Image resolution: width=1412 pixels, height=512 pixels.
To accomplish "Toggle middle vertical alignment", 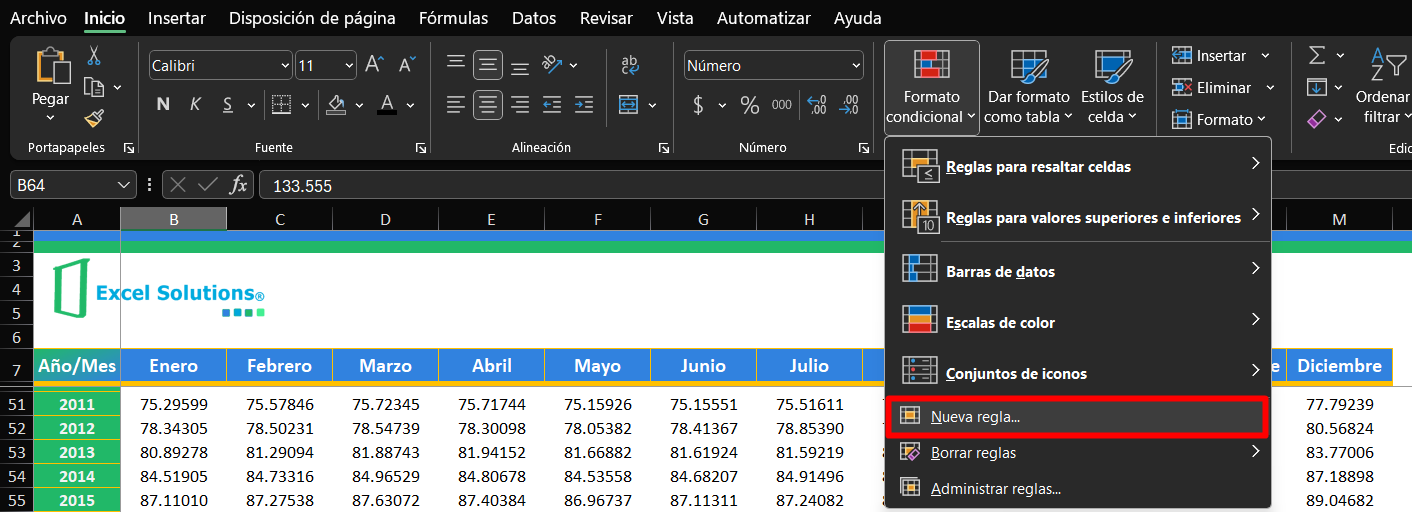I will point(488,65).
